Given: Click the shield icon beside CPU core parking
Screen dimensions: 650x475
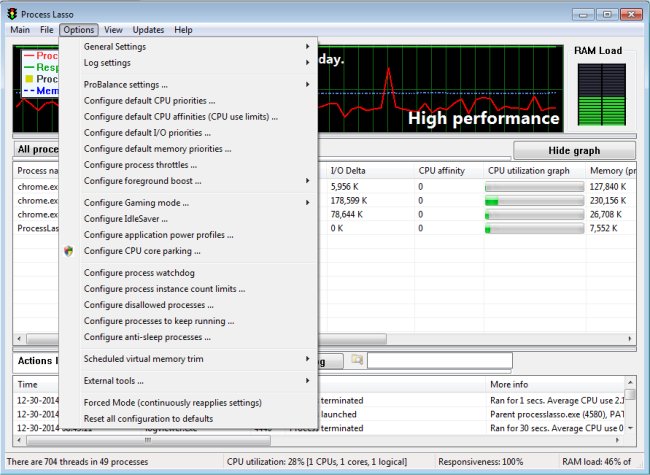Looking at the screenshot, I should (x=69, y=251).
